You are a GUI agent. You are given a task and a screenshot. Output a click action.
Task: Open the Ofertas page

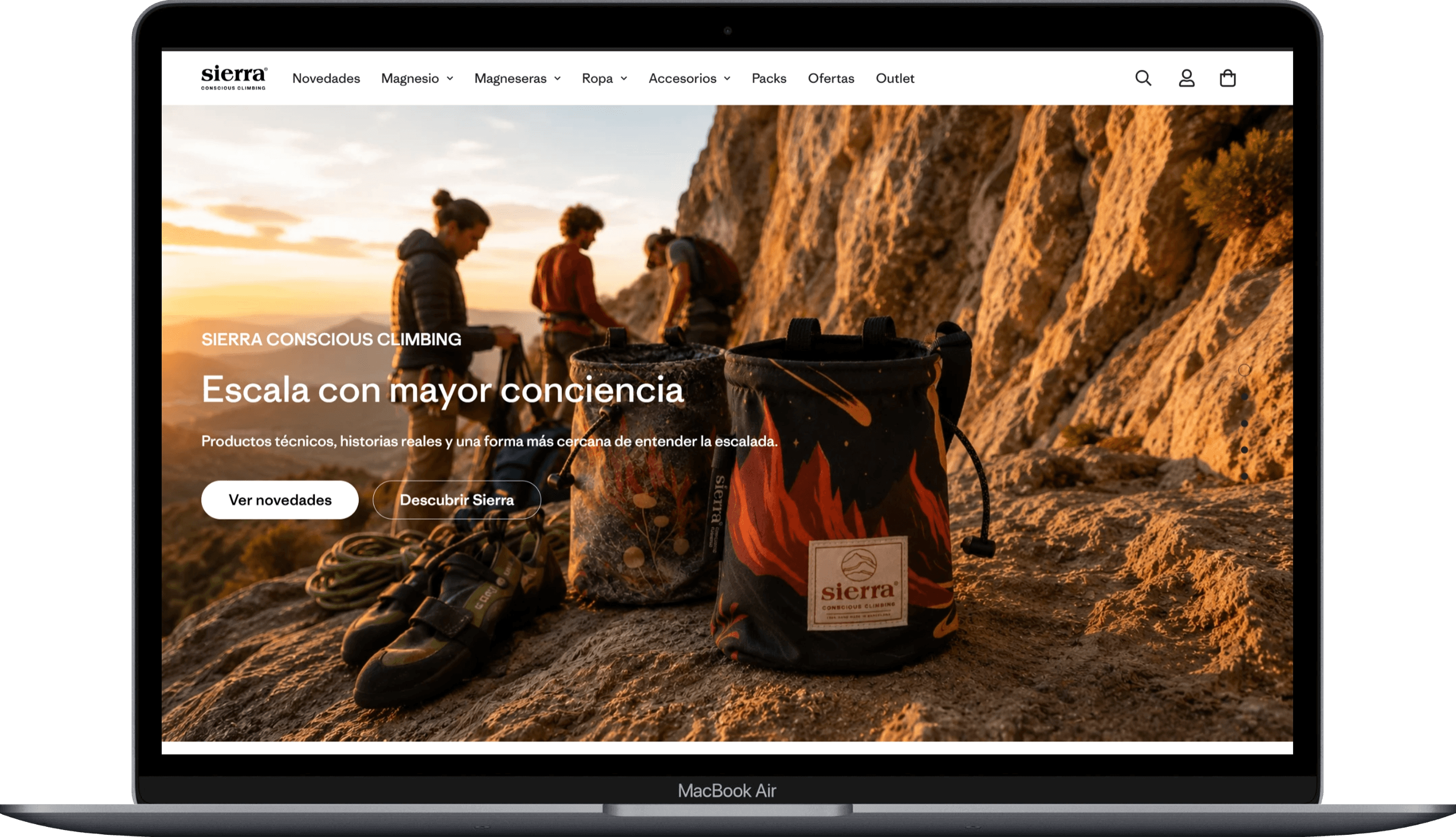pos(831,78)
